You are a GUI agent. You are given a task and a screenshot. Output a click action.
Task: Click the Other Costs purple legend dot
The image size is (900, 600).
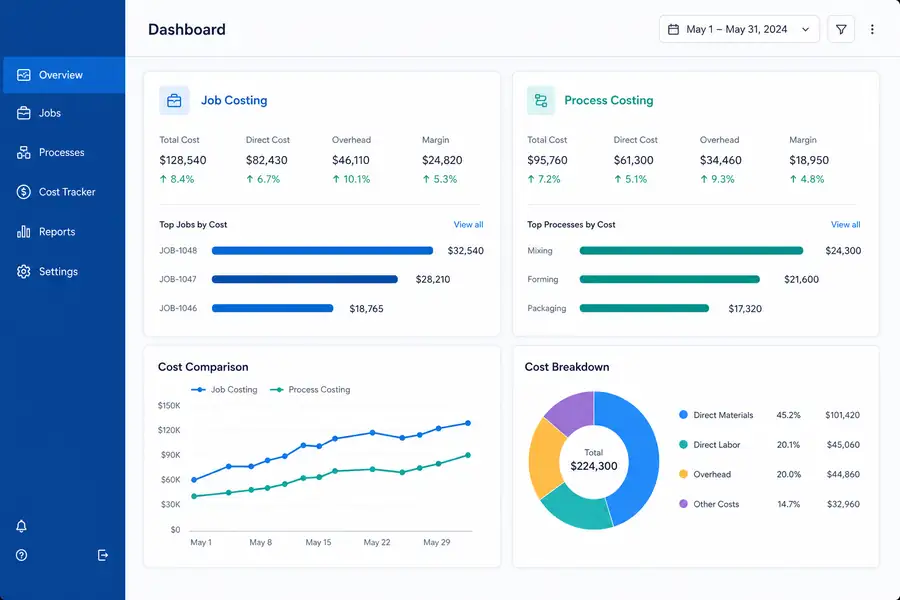pyautogui.click(x=683, y=504)
